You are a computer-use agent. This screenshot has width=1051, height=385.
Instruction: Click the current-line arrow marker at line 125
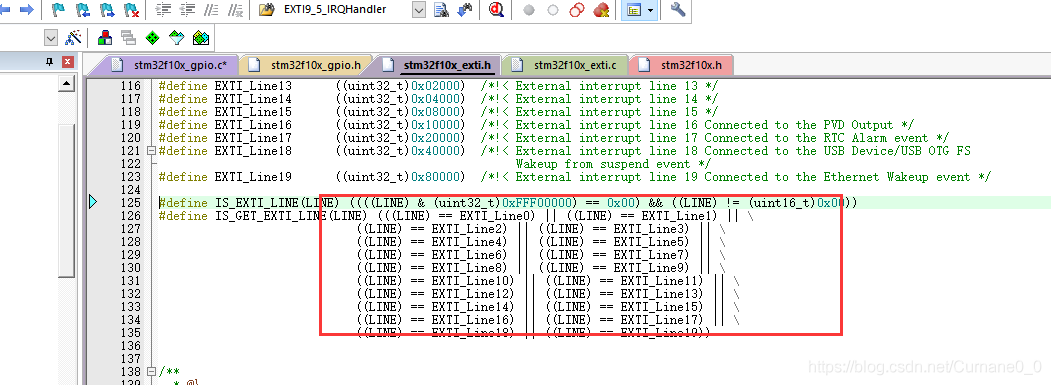click(x=93, y=202)
